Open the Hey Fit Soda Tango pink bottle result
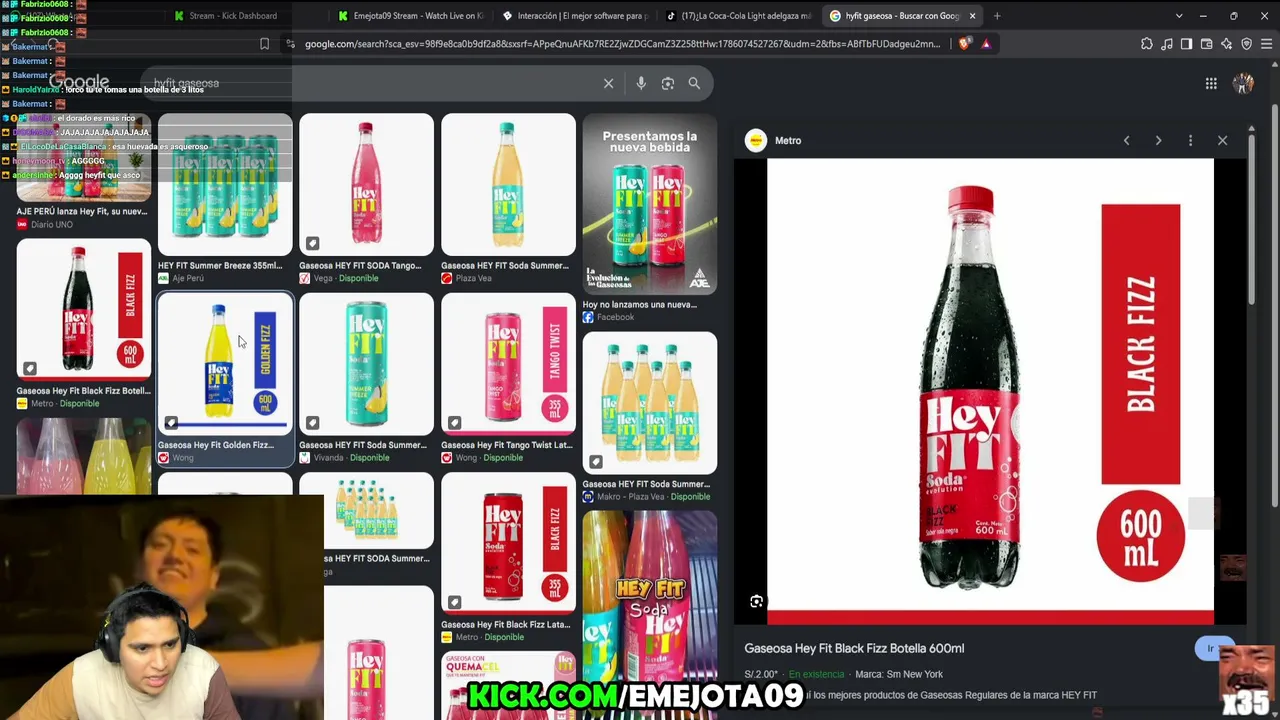This screenshot has height=720, width=1280. (x=366, y=185)
